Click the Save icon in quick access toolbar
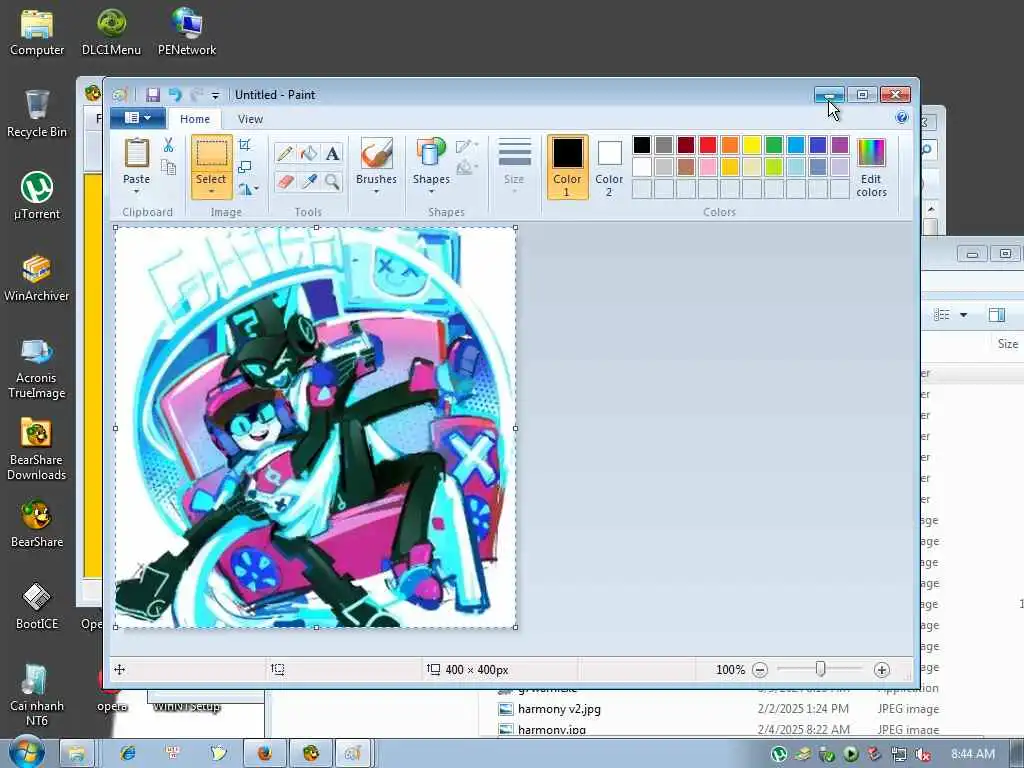The height and width of the screenshot is (768, 1024). (153, 95)
